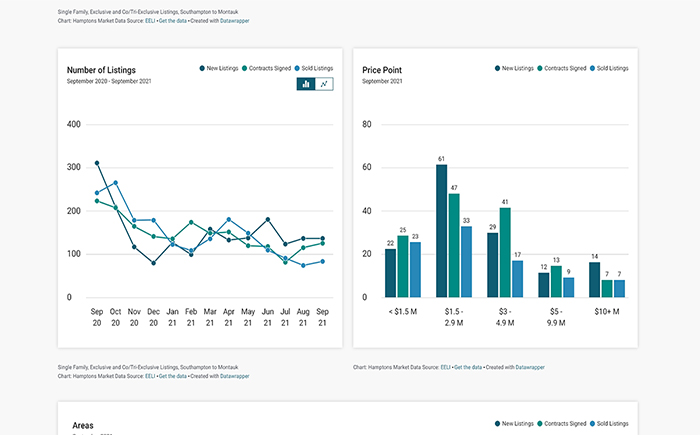Screen dimensions: 700x435
Task: Click New Listings legend dot in Number of Listings
Action: click(202, 68)
